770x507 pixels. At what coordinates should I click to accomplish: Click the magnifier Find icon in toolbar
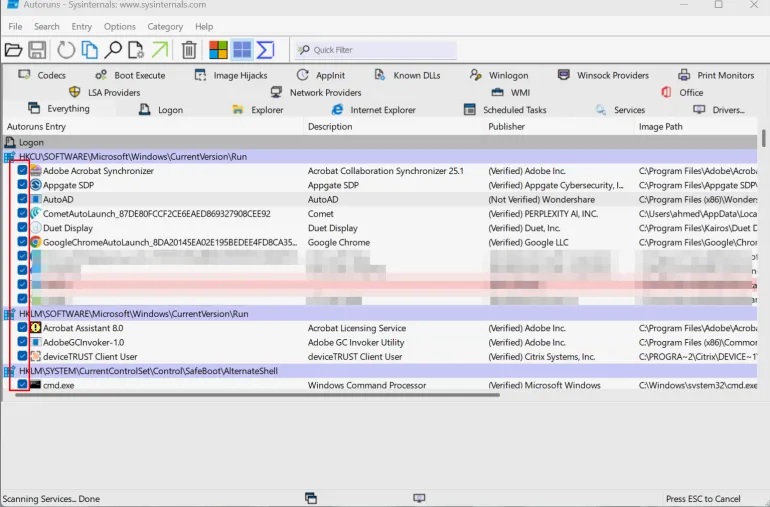pos(113,50)
